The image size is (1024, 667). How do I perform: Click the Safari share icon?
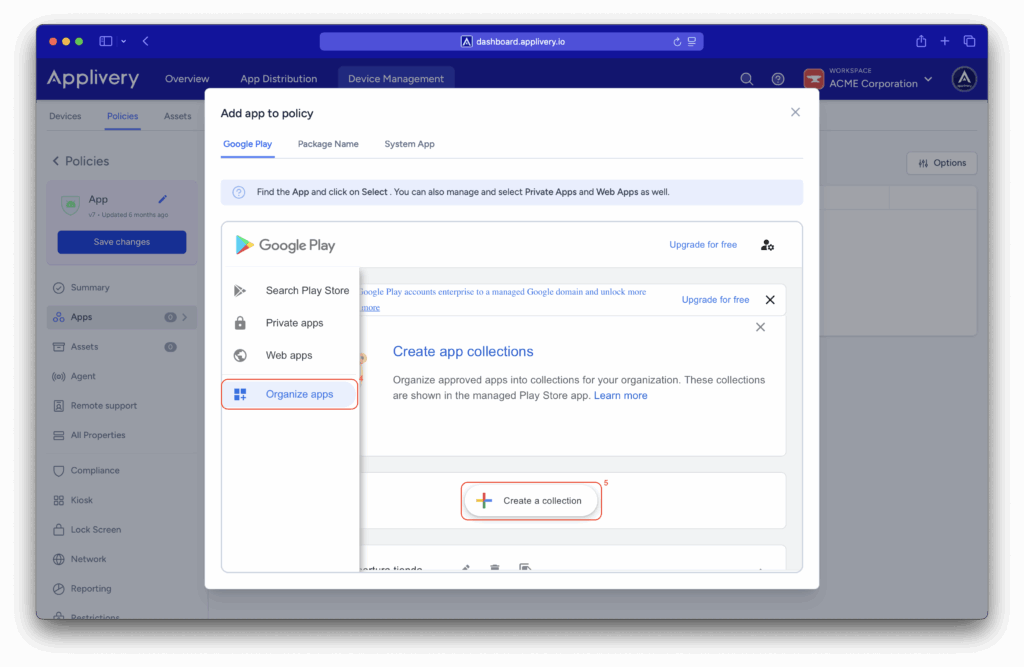point(921,41)
